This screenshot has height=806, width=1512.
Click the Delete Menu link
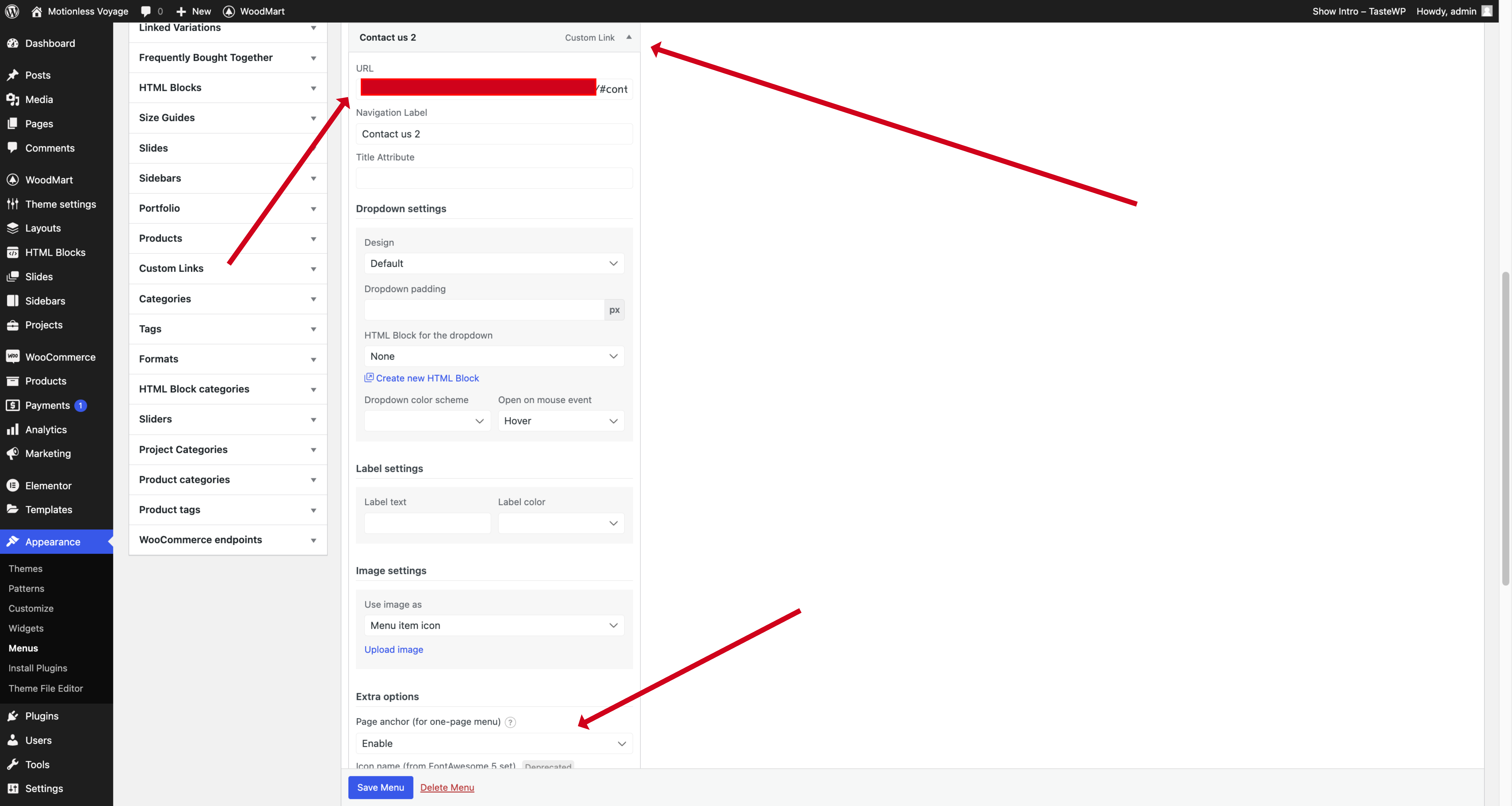click(447, 787)
